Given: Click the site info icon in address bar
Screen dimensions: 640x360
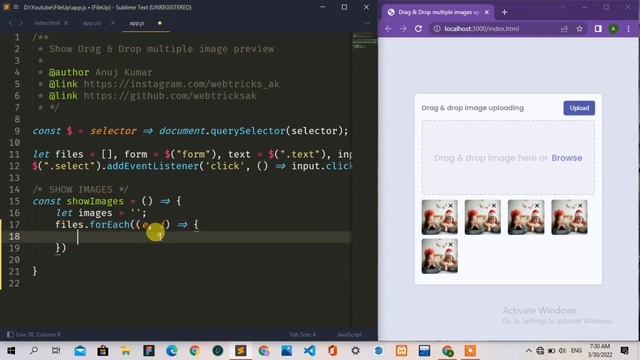Looking at the screenshot, I should (437, 29).
